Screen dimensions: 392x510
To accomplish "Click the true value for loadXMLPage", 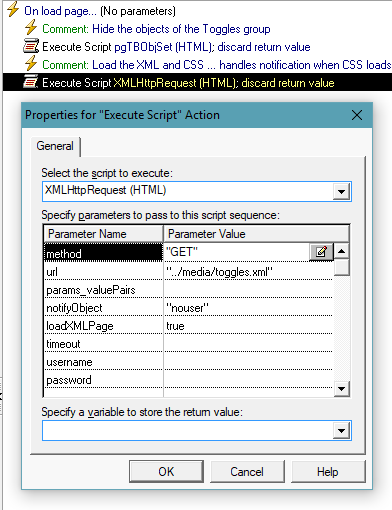I will pos(248,326).
